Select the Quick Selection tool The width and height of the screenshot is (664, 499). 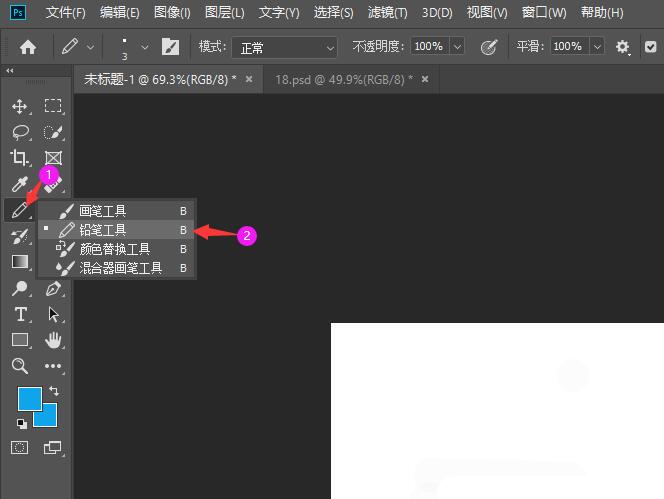pos(53,132)
